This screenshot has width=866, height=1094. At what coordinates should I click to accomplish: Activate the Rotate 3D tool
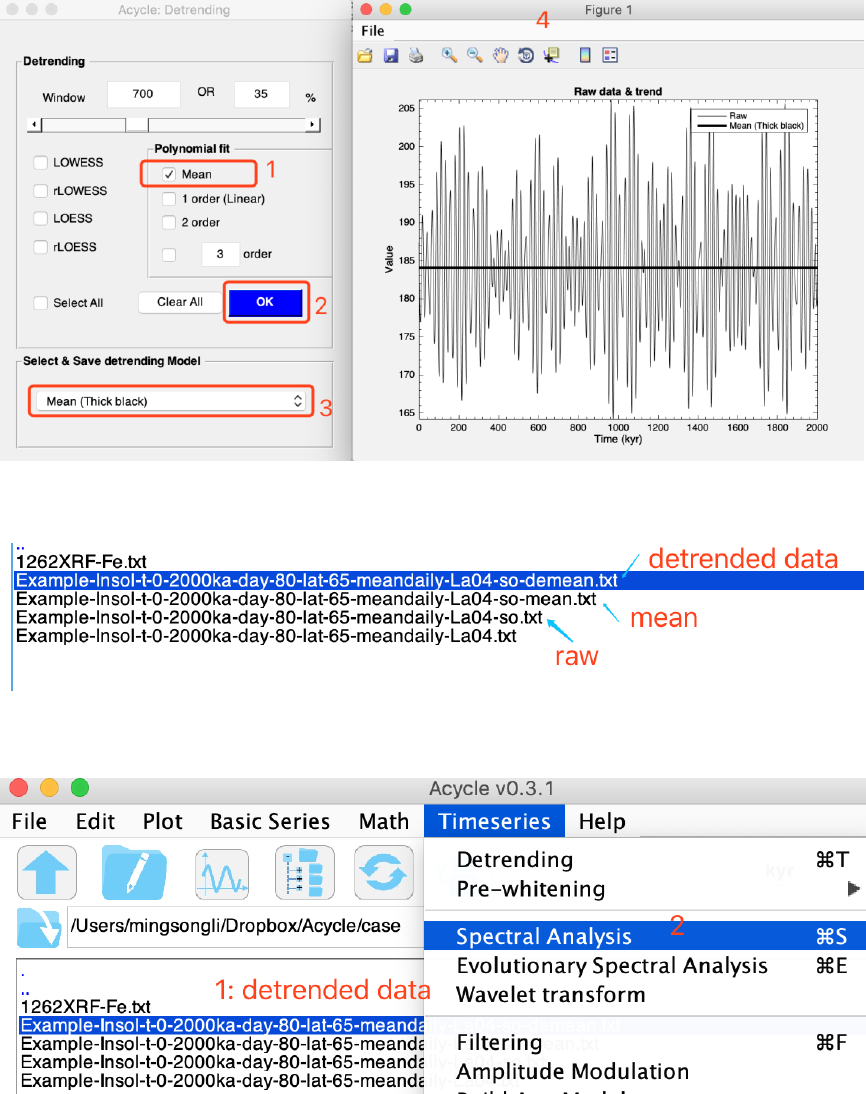pyautogui.click(x=525, y=56)
